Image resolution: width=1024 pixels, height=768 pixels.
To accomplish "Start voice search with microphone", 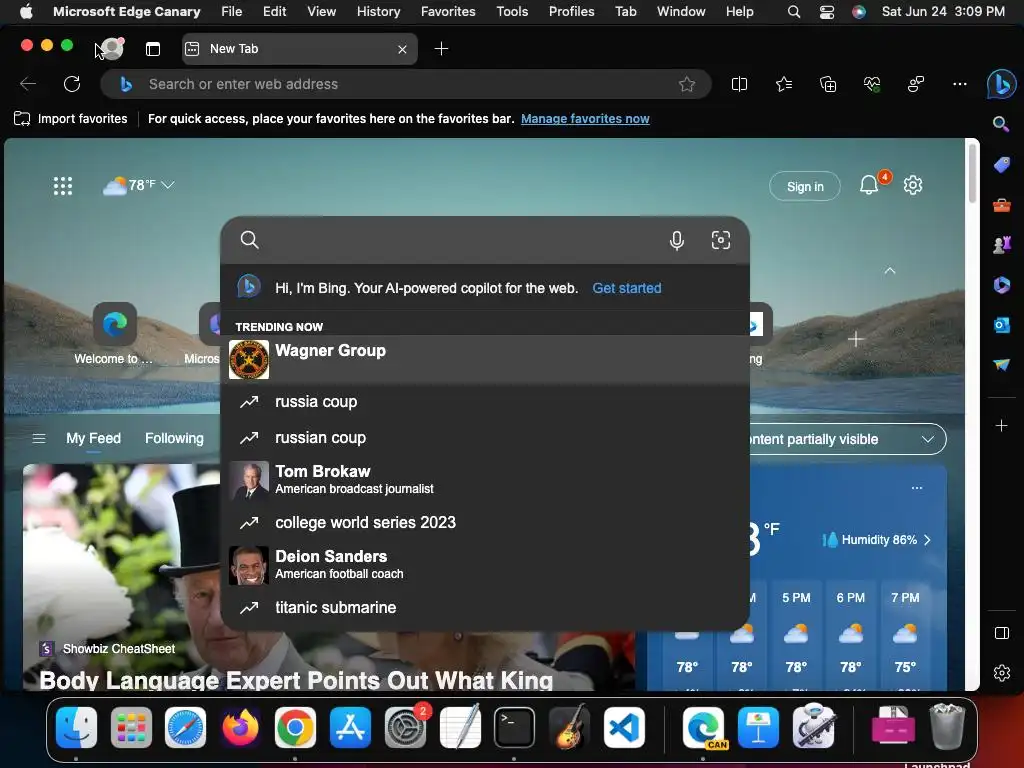I will [x=677, y=240].
